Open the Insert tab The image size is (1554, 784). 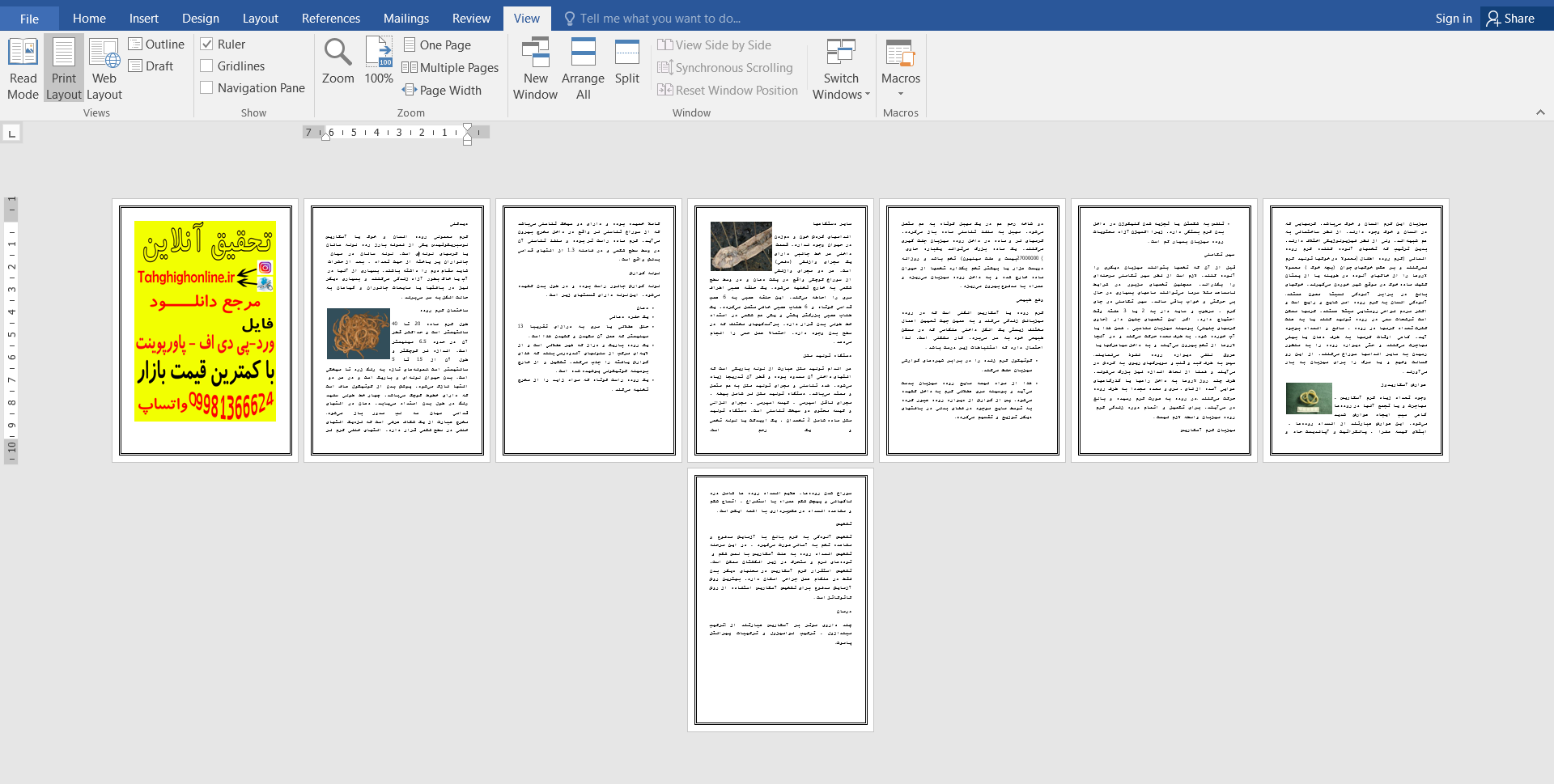[x=144, y=19]
